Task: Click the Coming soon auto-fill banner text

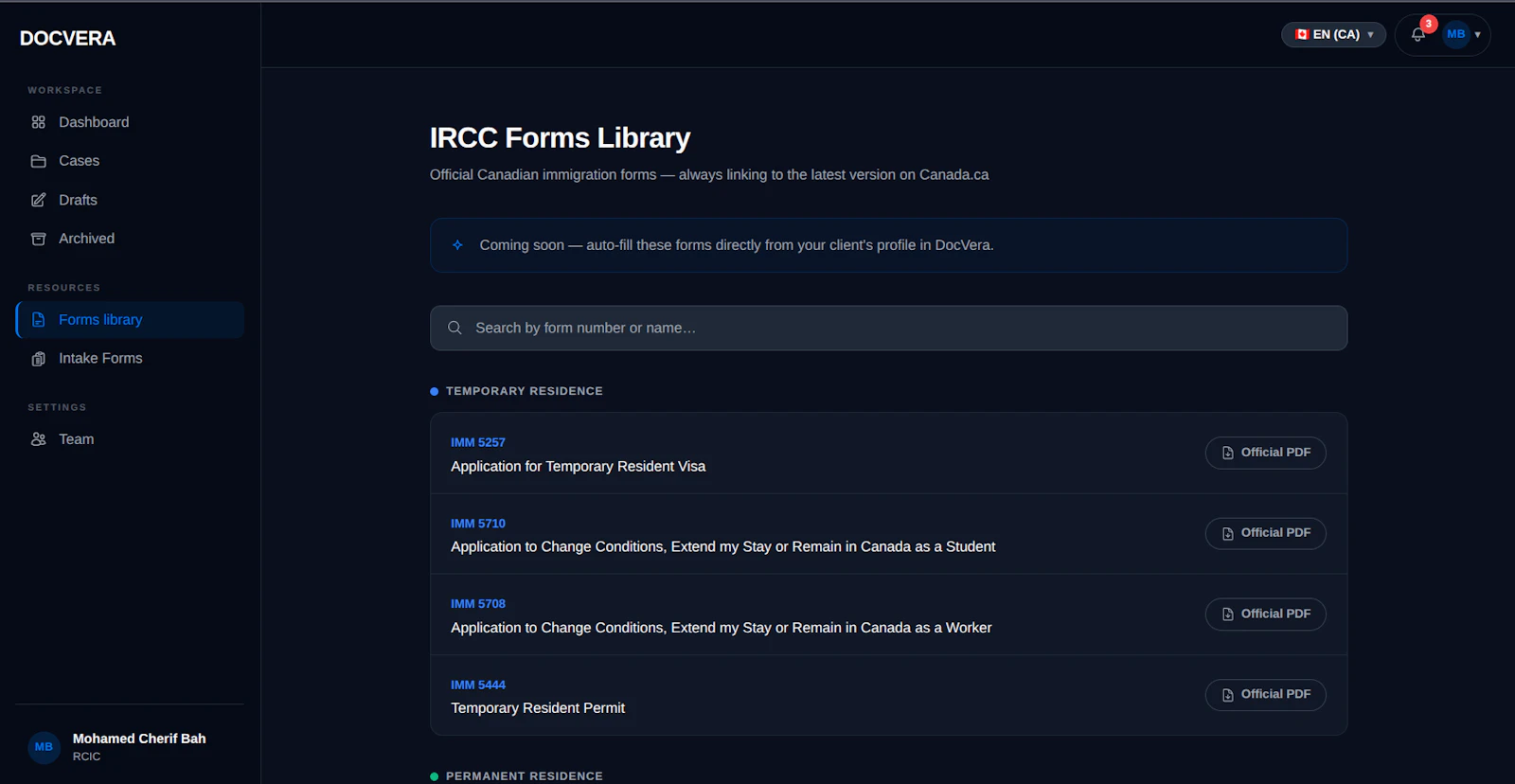Action: 736,245
